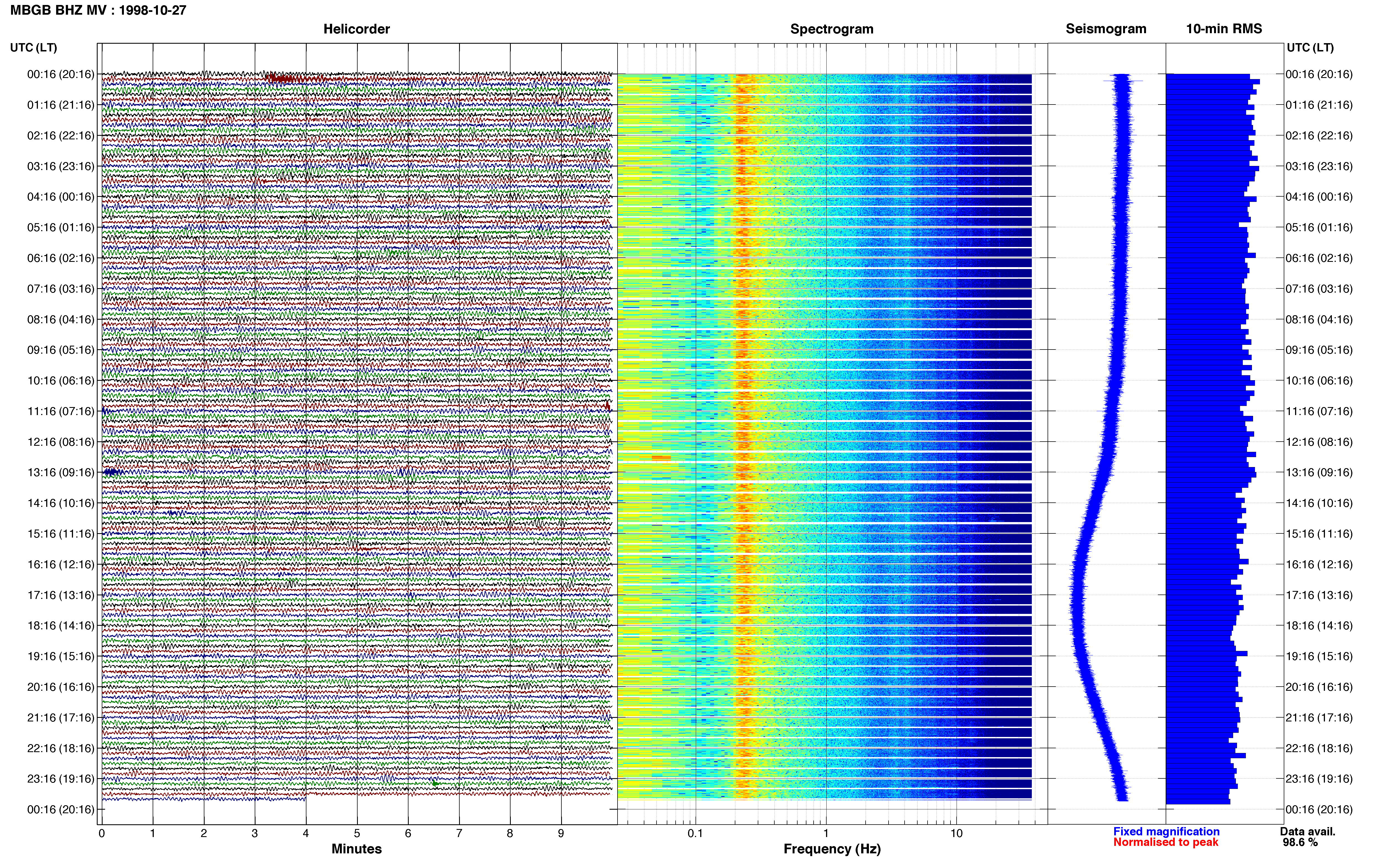Click RMS-side time label 16:16 (12:16)
1388x868 pixels.
pyautogui.click(x=1319, y=564)
